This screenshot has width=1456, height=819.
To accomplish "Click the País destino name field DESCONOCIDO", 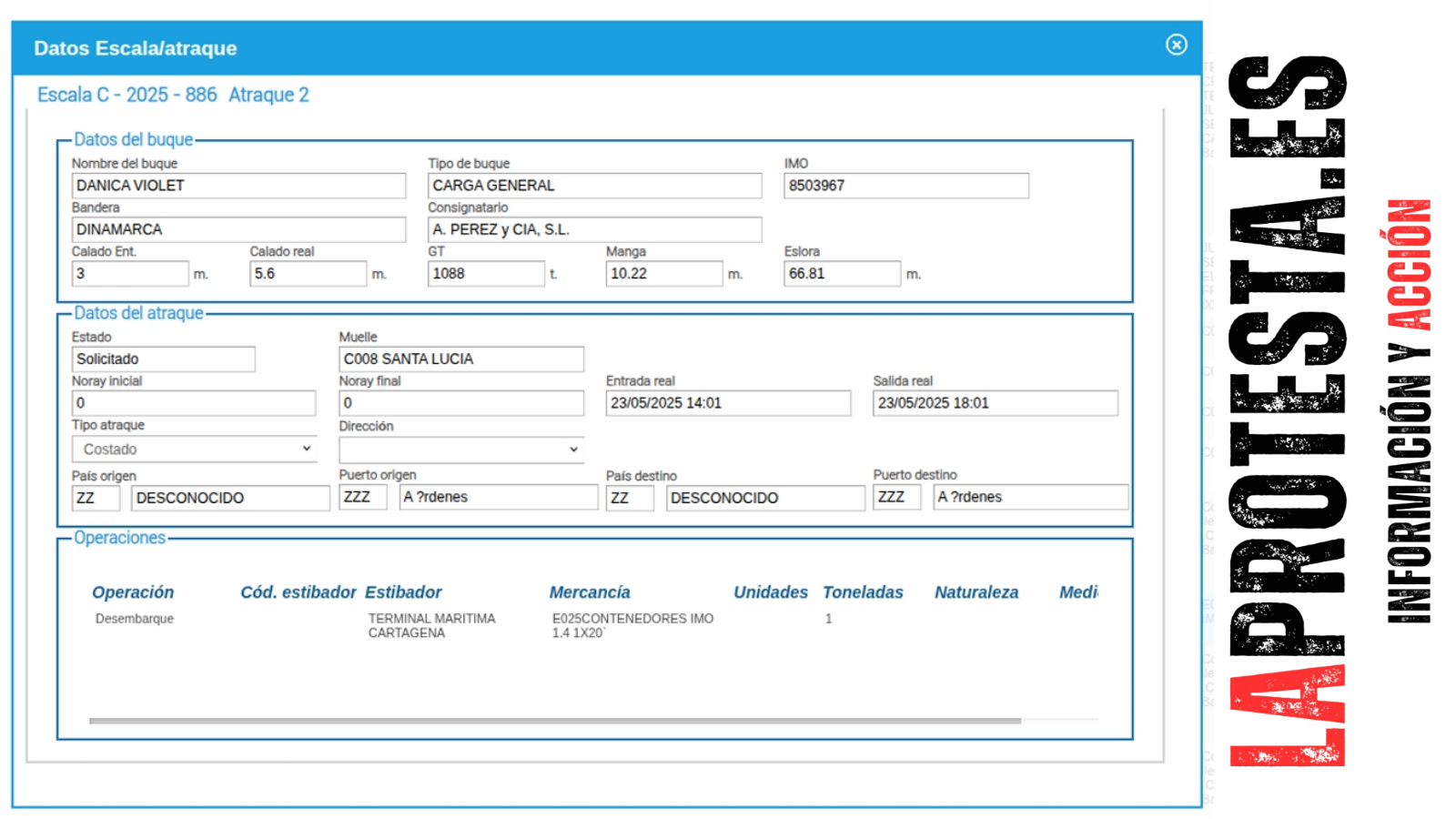I will [765, 498].
